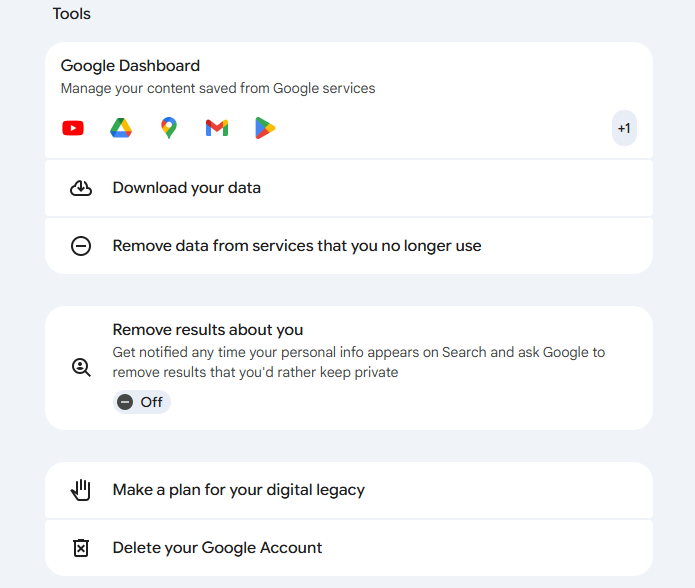Screen dimensions: 695x588
Task: Click the hand icon beside digital legacy
Action: [81, 490]
